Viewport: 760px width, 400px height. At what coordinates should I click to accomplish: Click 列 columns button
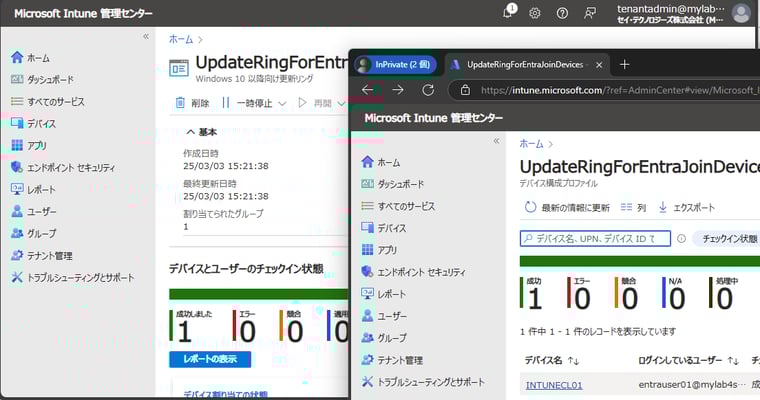[633, 208]
